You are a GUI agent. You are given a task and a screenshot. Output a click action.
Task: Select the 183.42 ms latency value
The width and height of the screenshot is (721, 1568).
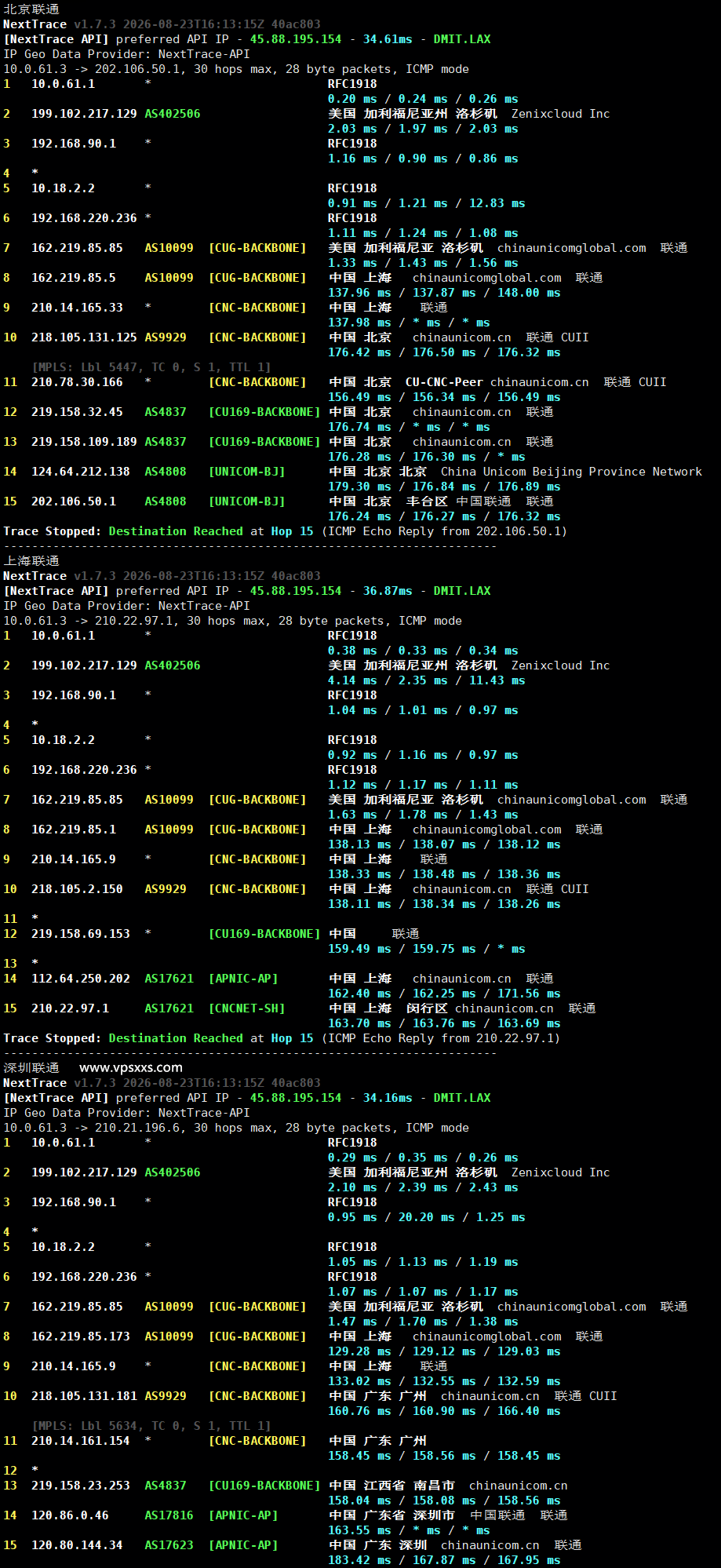tap(359, 1560)
